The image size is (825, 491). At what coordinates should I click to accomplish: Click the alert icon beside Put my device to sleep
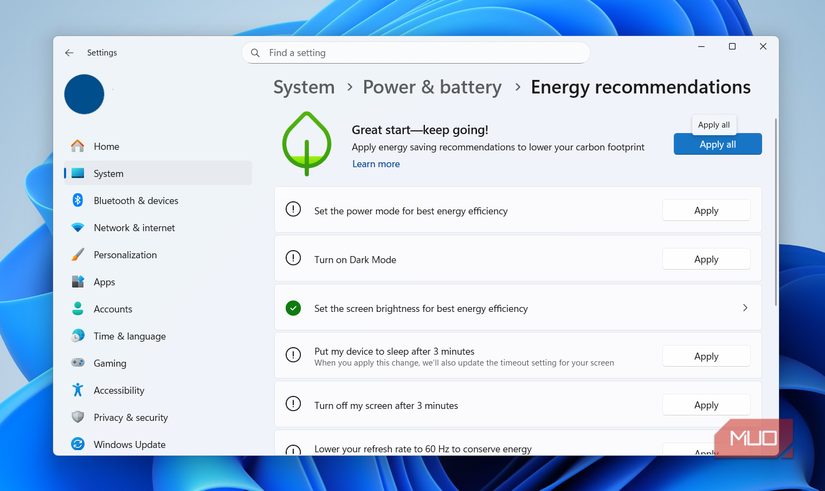(x=293, y=355)
